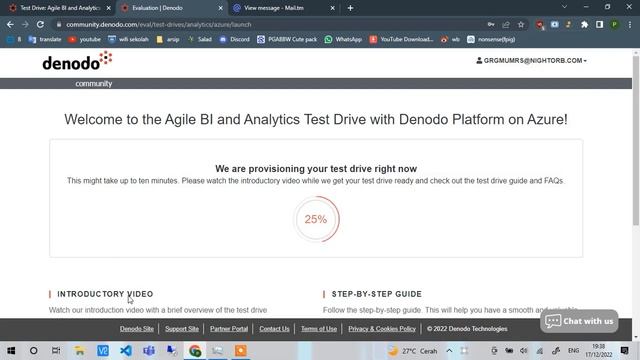
Task: Close the View message - Mail.tm tab
Action: [332, 8]
